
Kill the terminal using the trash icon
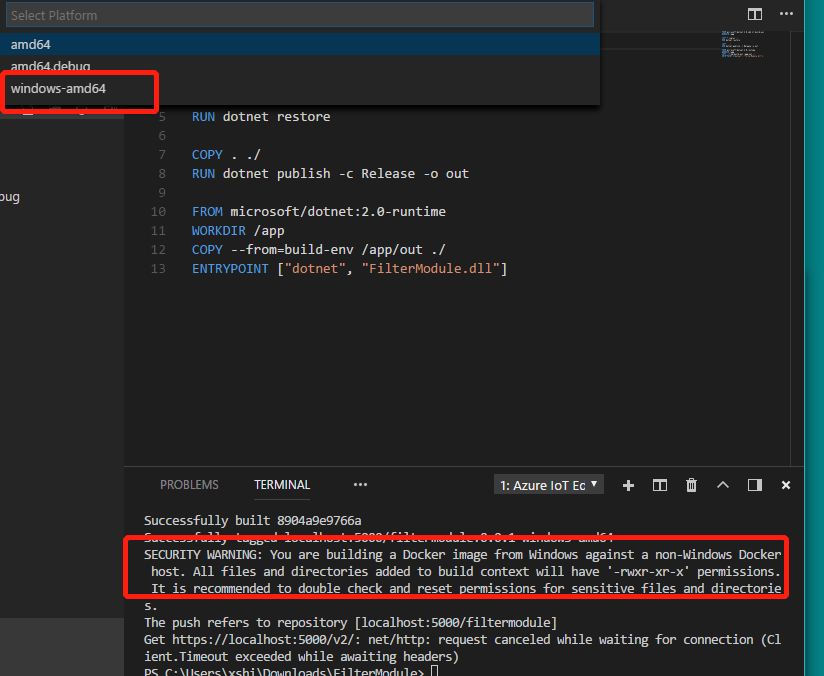[x=691, y=485]
